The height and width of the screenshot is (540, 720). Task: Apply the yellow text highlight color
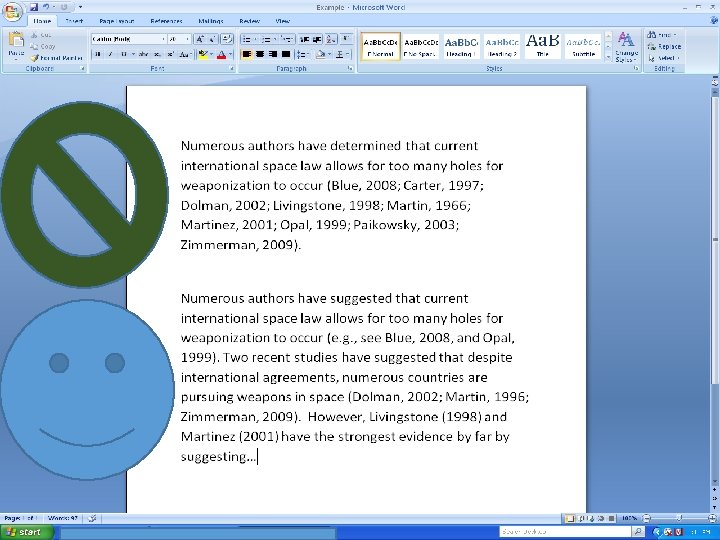203,55
